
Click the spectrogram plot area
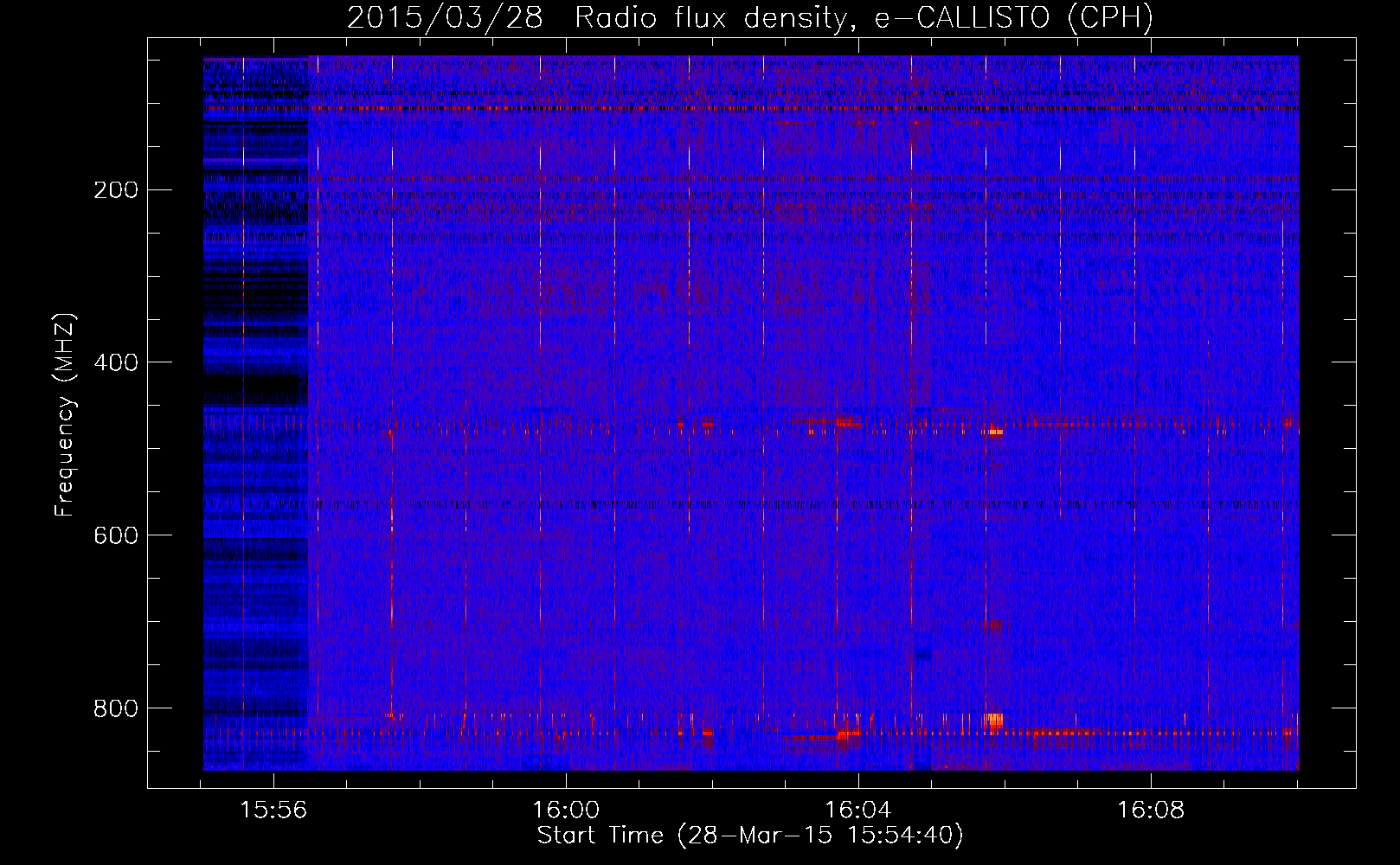tap(751, 413)
